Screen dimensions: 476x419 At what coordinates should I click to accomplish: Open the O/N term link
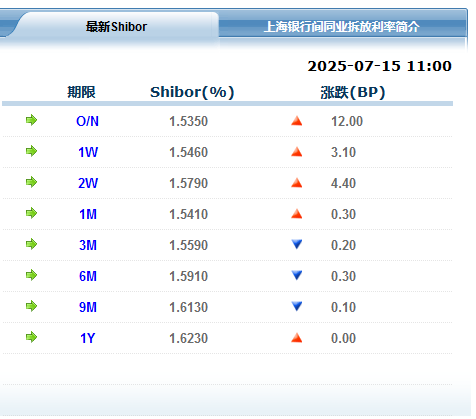click(88, 121)
